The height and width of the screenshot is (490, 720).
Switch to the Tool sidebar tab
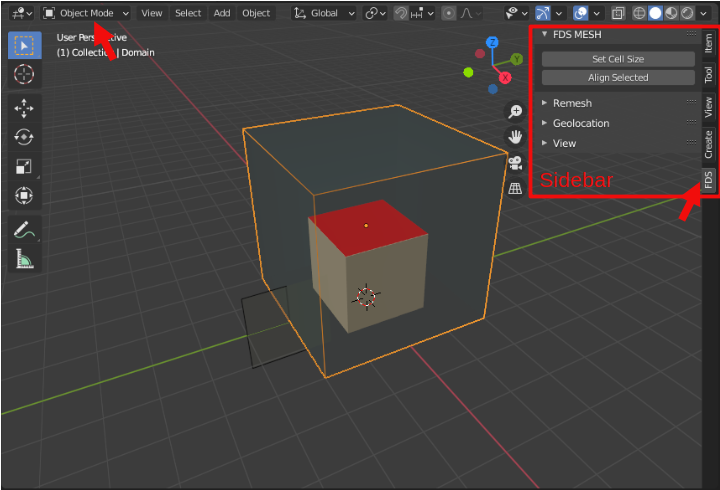click(x=709, y=75)
